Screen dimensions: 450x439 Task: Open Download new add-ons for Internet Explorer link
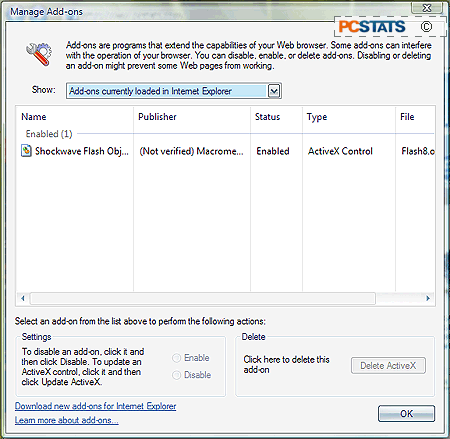[95, 406]
